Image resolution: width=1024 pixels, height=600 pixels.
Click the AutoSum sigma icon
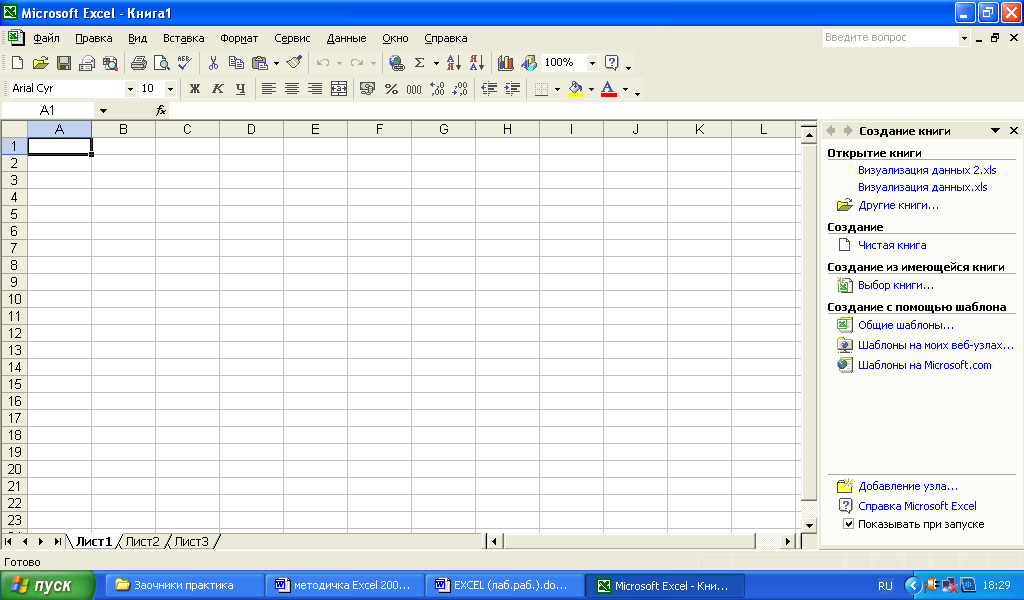click(420, 63)
